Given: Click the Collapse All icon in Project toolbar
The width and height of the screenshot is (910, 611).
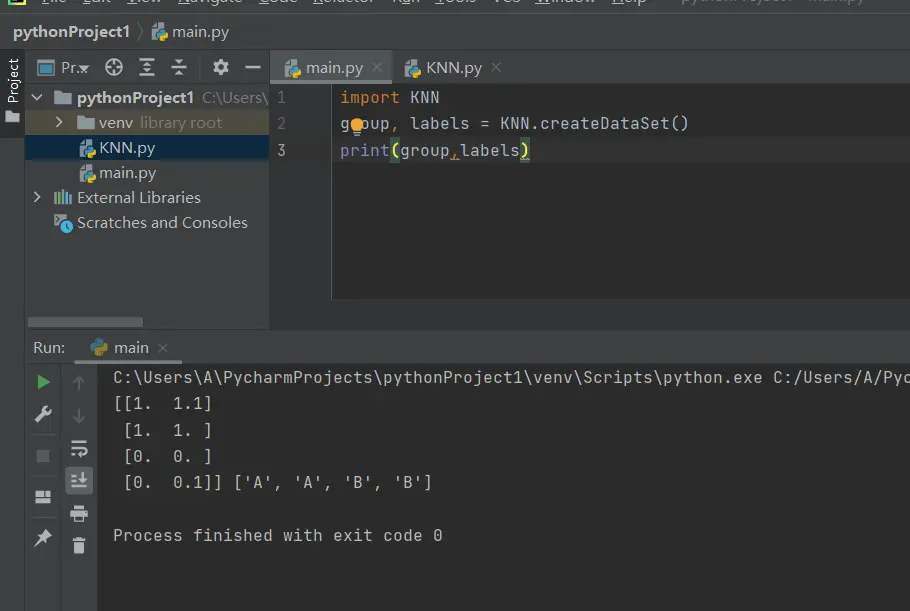Looking at the screenshot, I should (179, 67).
